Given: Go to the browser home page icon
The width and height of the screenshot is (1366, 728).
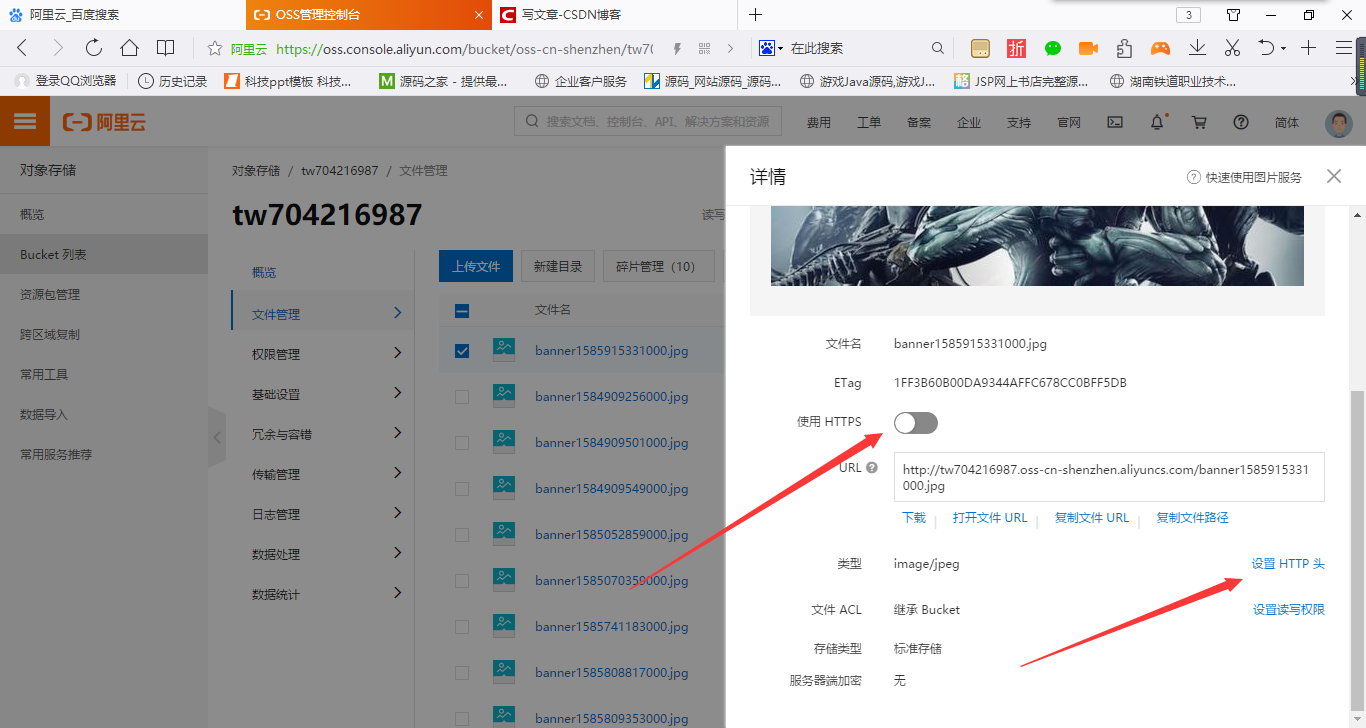Looking at the screenshot, I should pyautogui.click(x=129, y=48).
